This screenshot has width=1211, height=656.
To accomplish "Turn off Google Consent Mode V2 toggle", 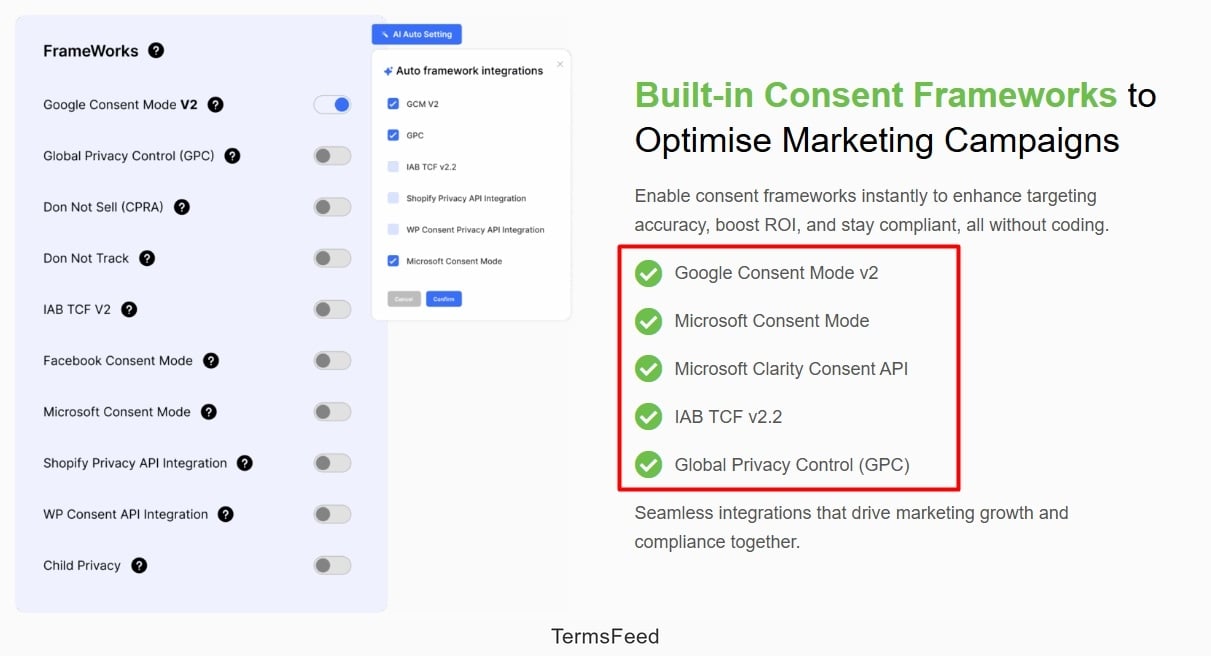I will tap(332, 104).
